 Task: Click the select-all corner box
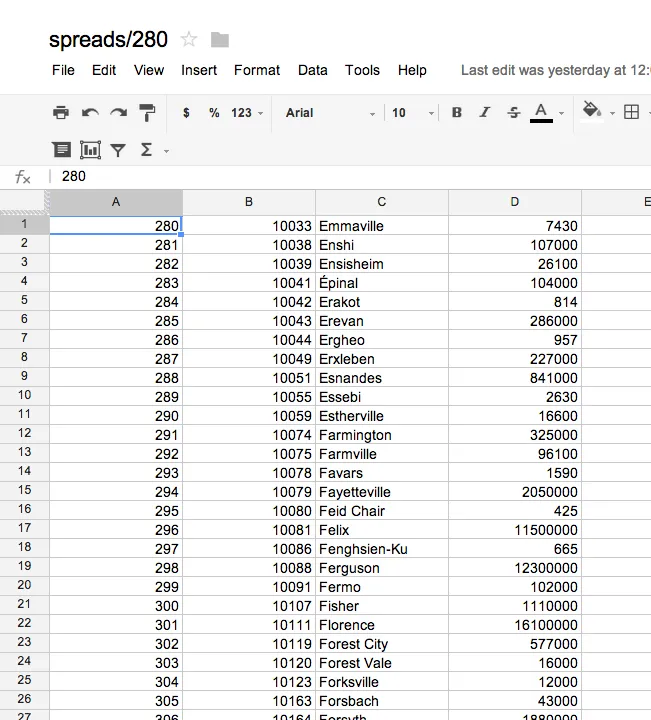point(24,202)
